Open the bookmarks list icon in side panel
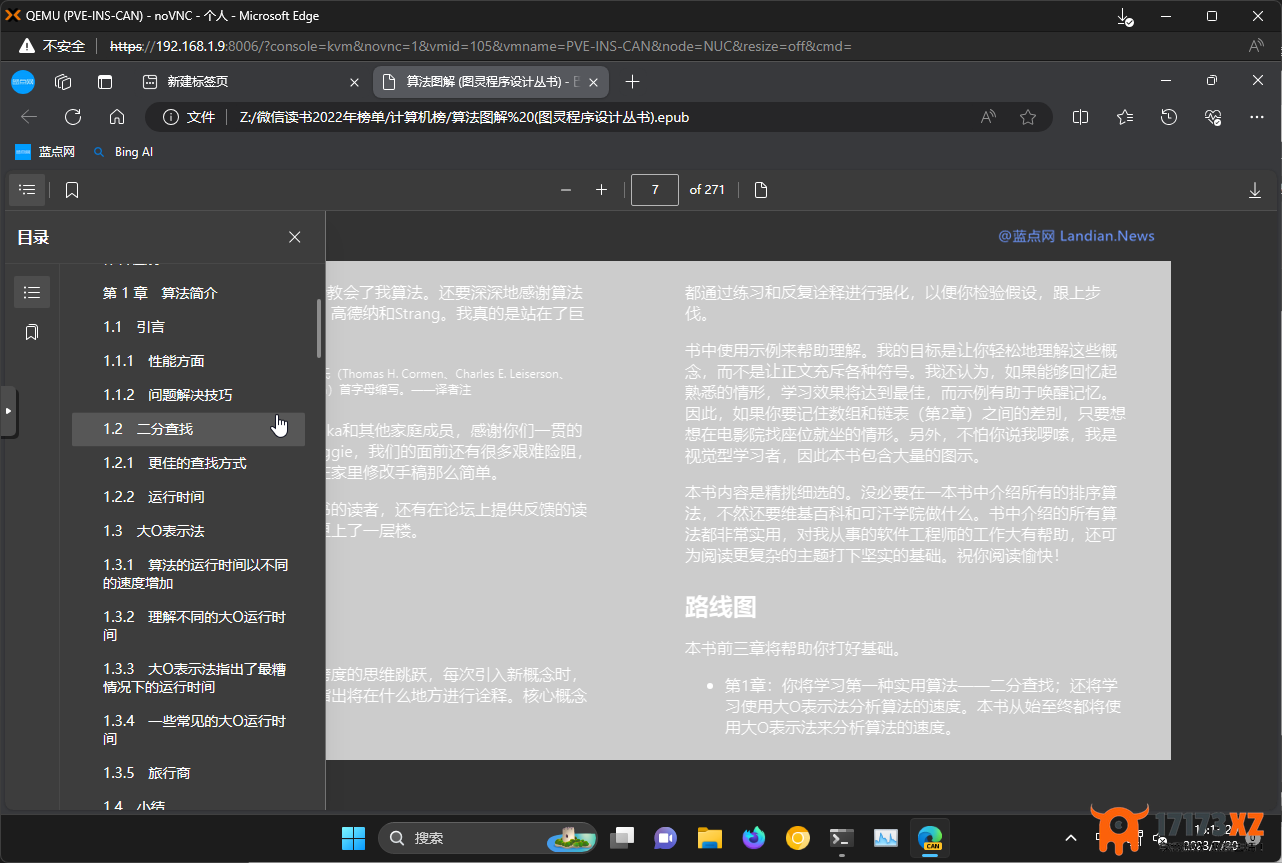The image size is (1282, 863). 32,332
